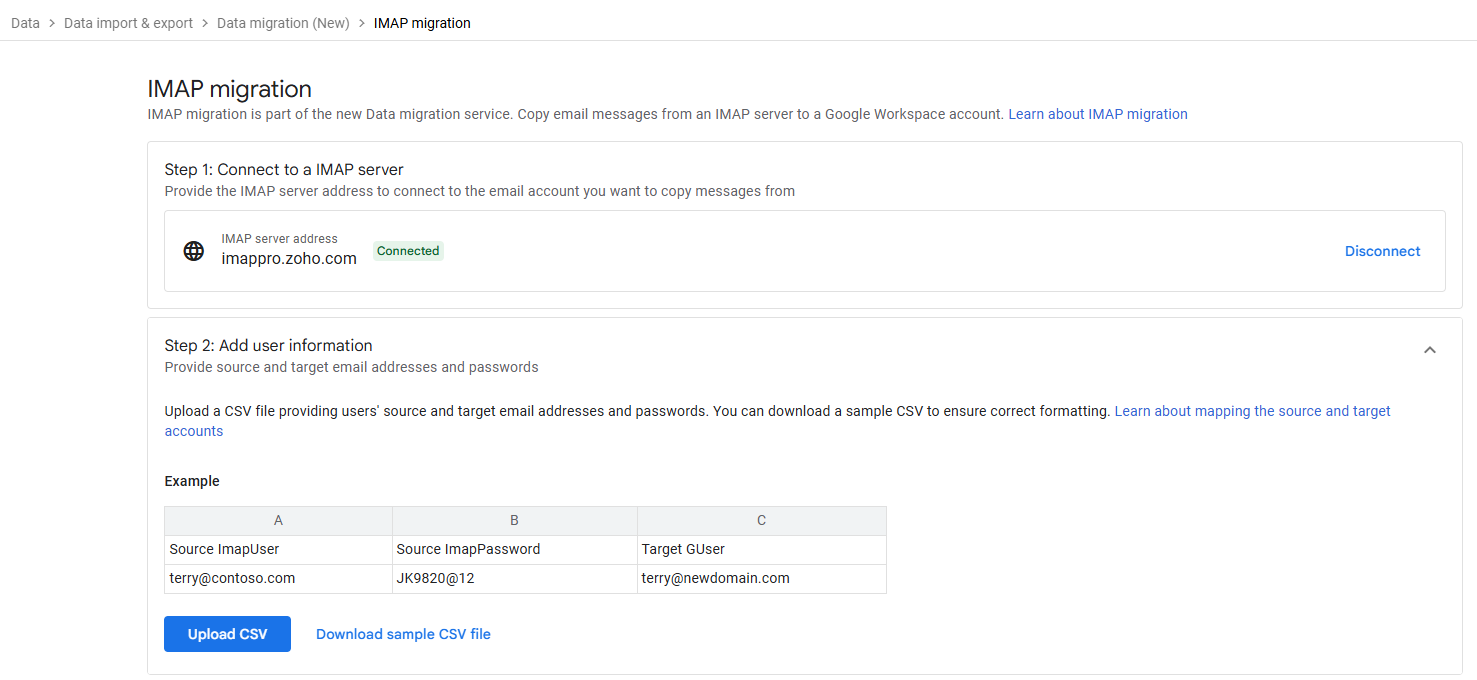Image resolution: width=1477 pixels, height=680 pixels.
Task: Select the IMAP migration breadcrumb
Action: 422,23
